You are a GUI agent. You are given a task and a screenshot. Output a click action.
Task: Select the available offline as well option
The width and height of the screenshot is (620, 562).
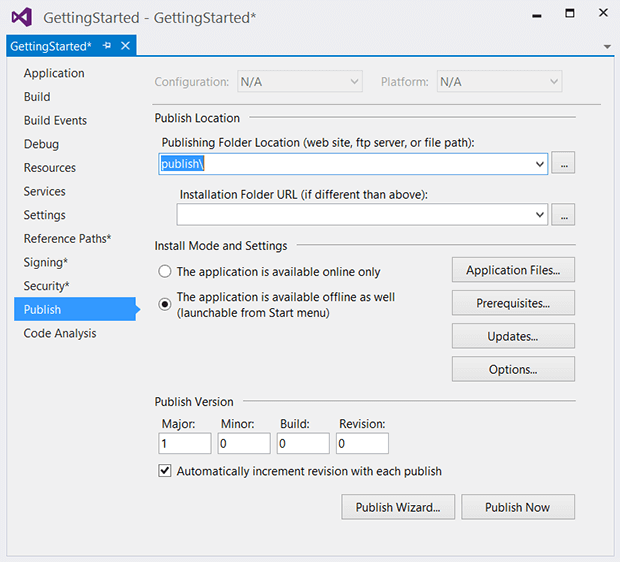[165, 304]
